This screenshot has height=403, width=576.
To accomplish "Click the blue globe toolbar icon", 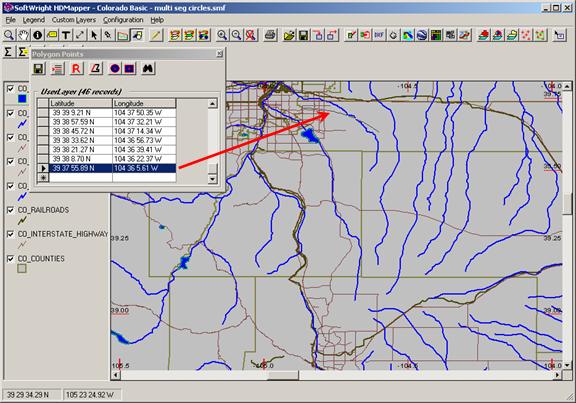I will coord(422,35).
